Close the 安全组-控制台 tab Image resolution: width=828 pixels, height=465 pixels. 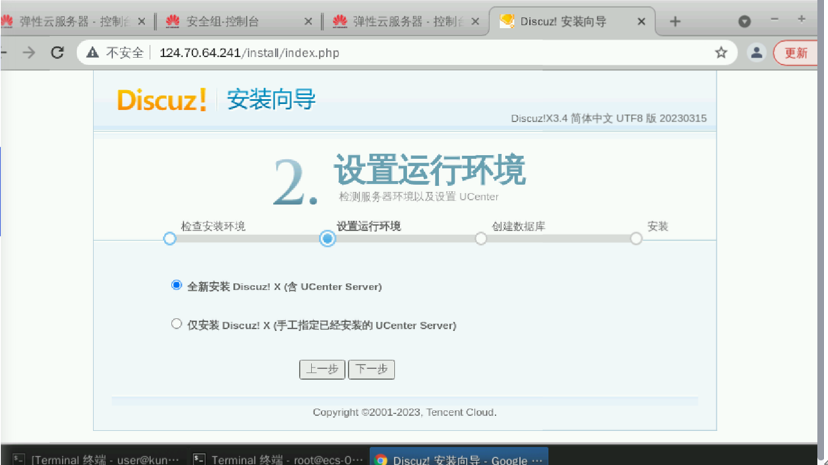click(307, 21)
